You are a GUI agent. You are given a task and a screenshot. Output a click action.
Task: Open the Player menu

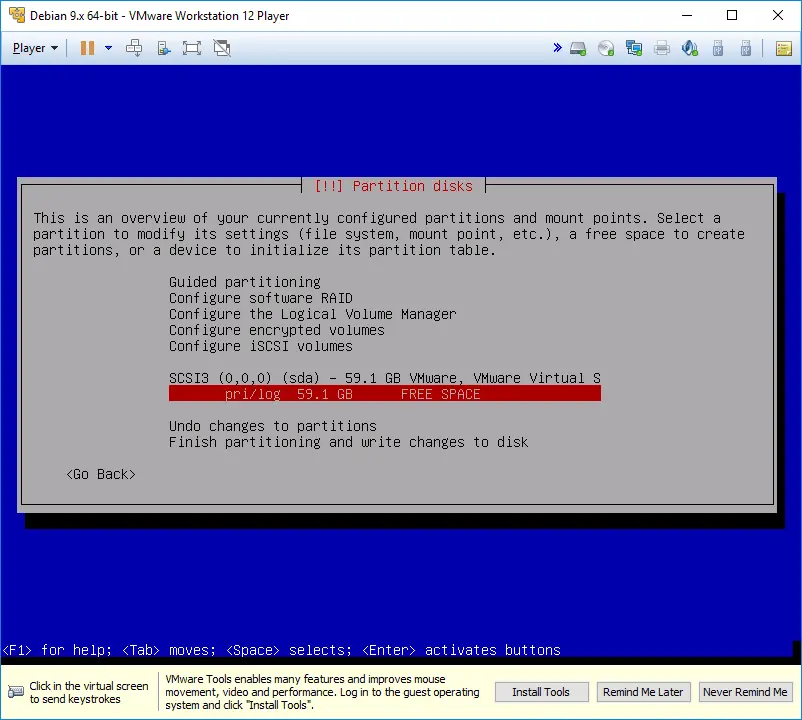(x=35, y=48)
